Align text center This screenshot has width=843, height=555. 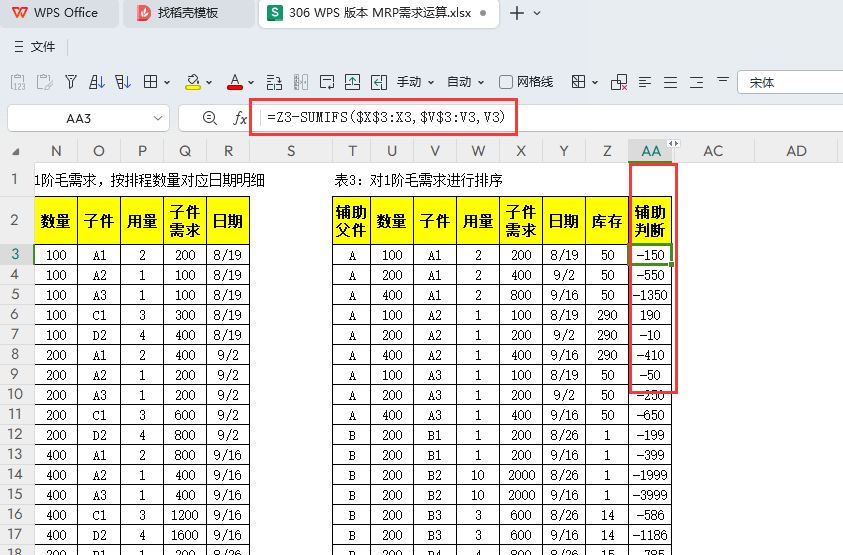pyautogui.click(x=670, y=82)
